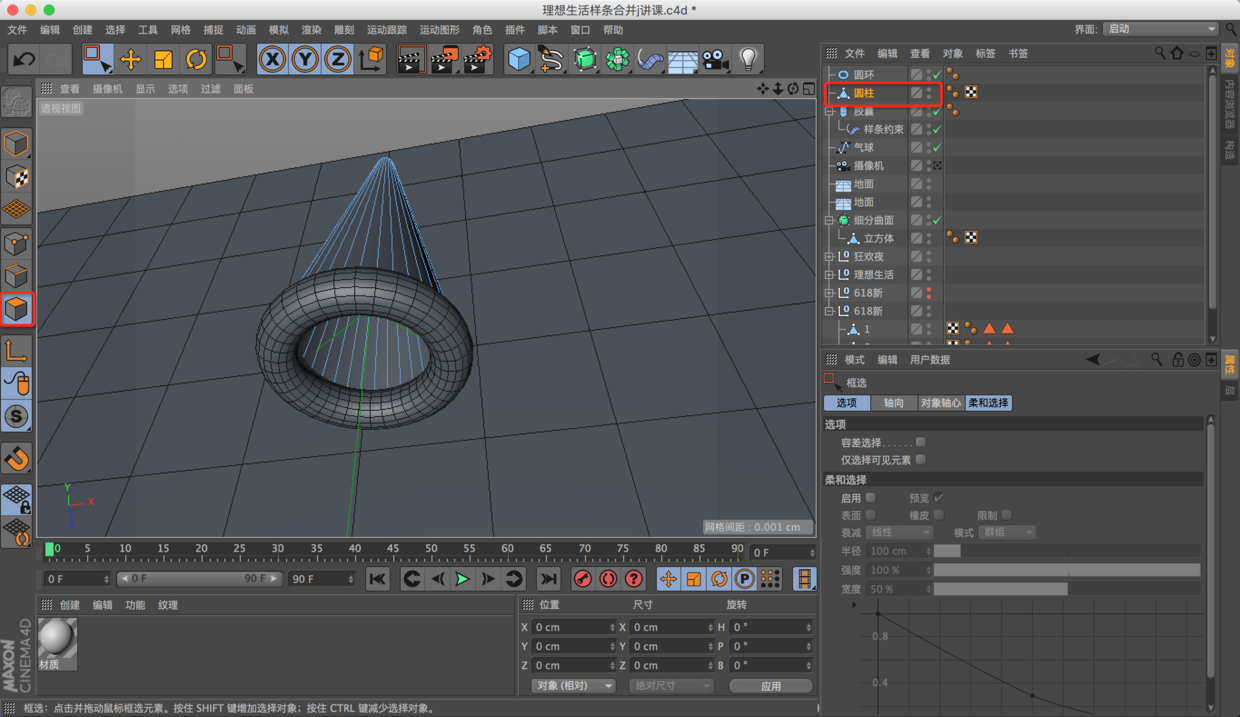
Task: Jump to the animation end
Action: click(548, 579)
